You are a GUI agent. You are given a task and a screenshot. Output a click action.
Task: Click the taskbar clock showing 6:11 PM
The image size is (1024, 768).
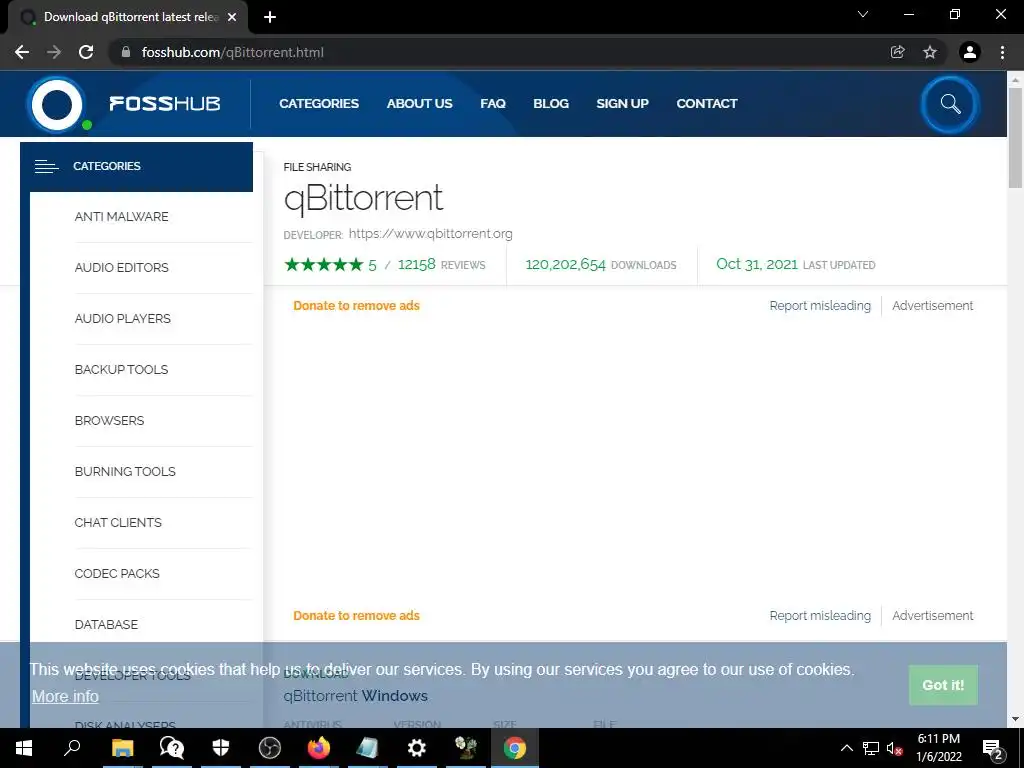tap(938, 748)
